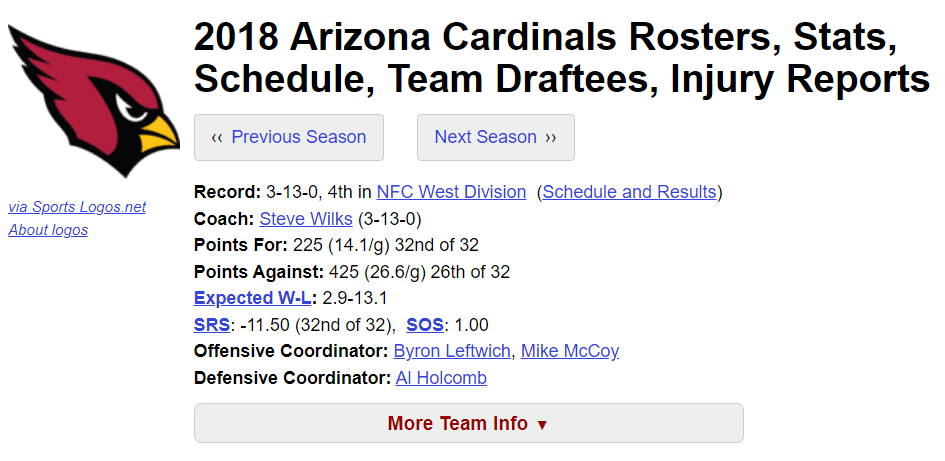The width and height of the screenshot is (945, 461).
Task: Go to Next Season
Action: tap(495, 137)
